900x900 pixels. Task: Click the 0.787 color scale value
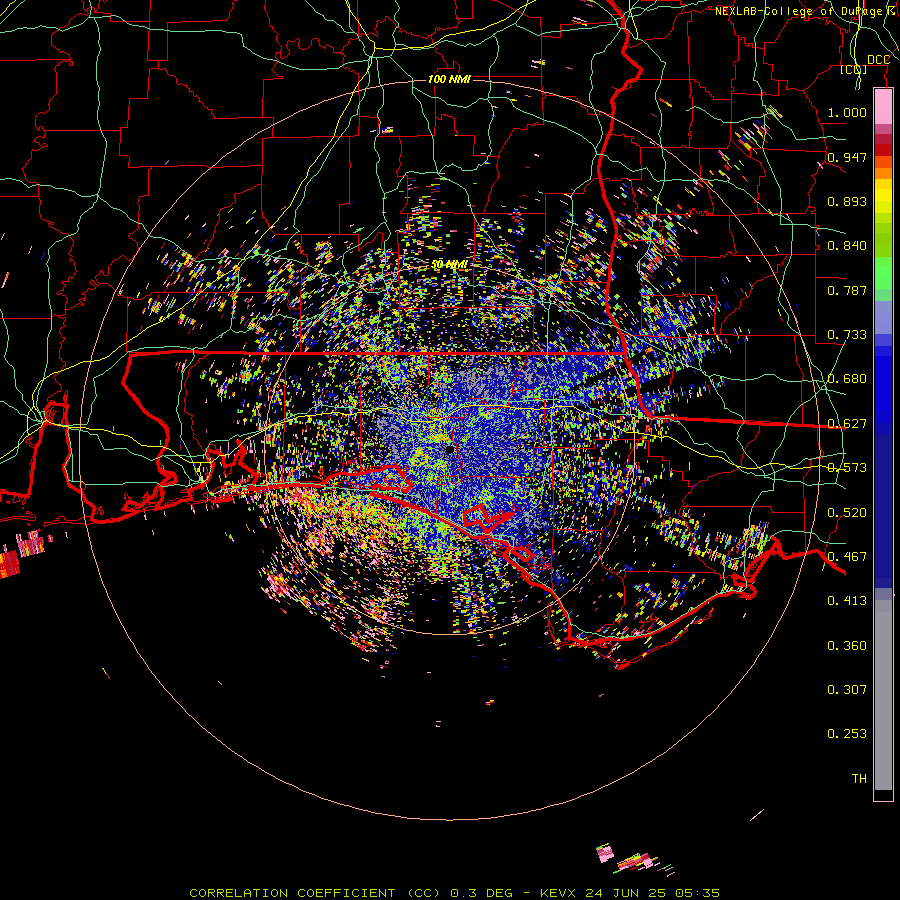click(847, 290)
